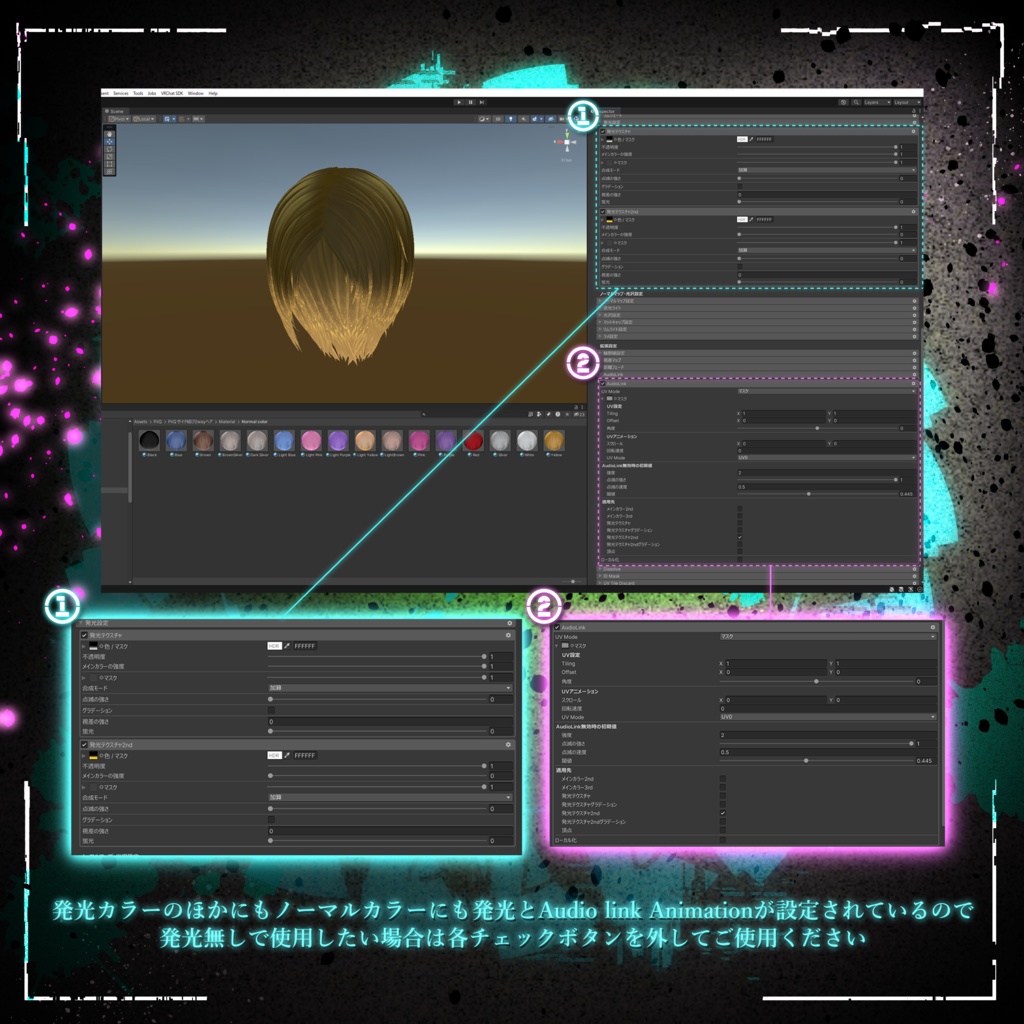Screen dimensions: 1024x1024
Task: Open Material folder in the Project breadcrumb
Action: coord(227,422)
